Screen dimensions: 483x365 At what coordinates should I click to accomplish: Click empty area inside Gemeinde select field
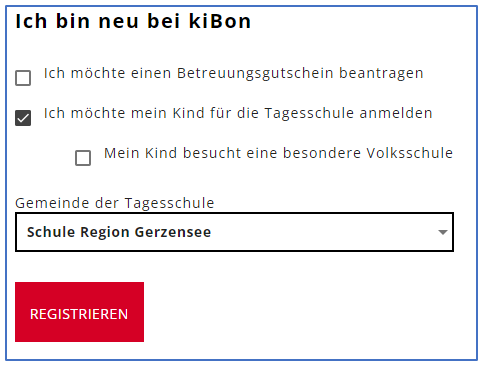[323, 232]
